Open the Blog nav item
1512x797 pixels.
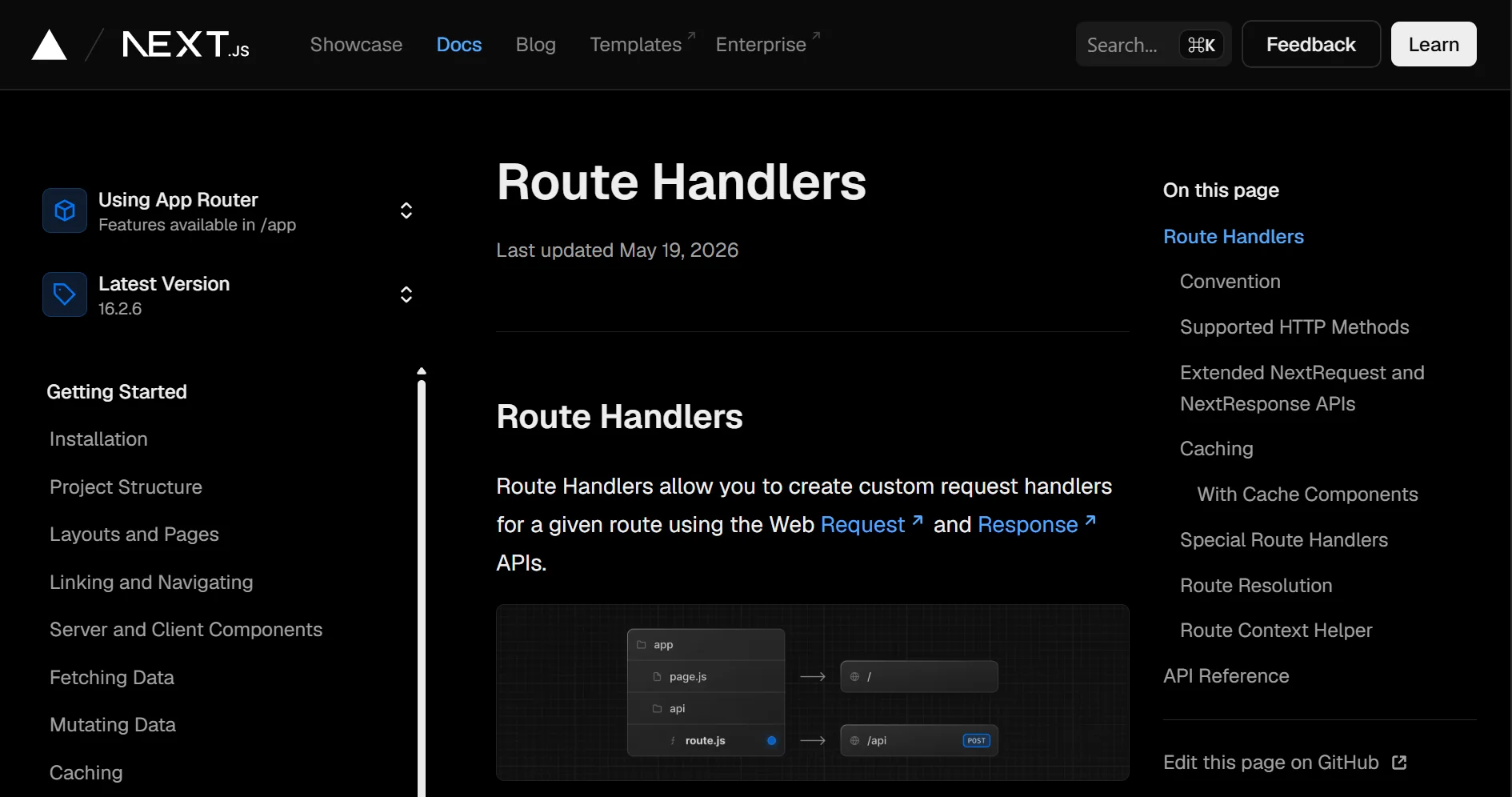536,45
